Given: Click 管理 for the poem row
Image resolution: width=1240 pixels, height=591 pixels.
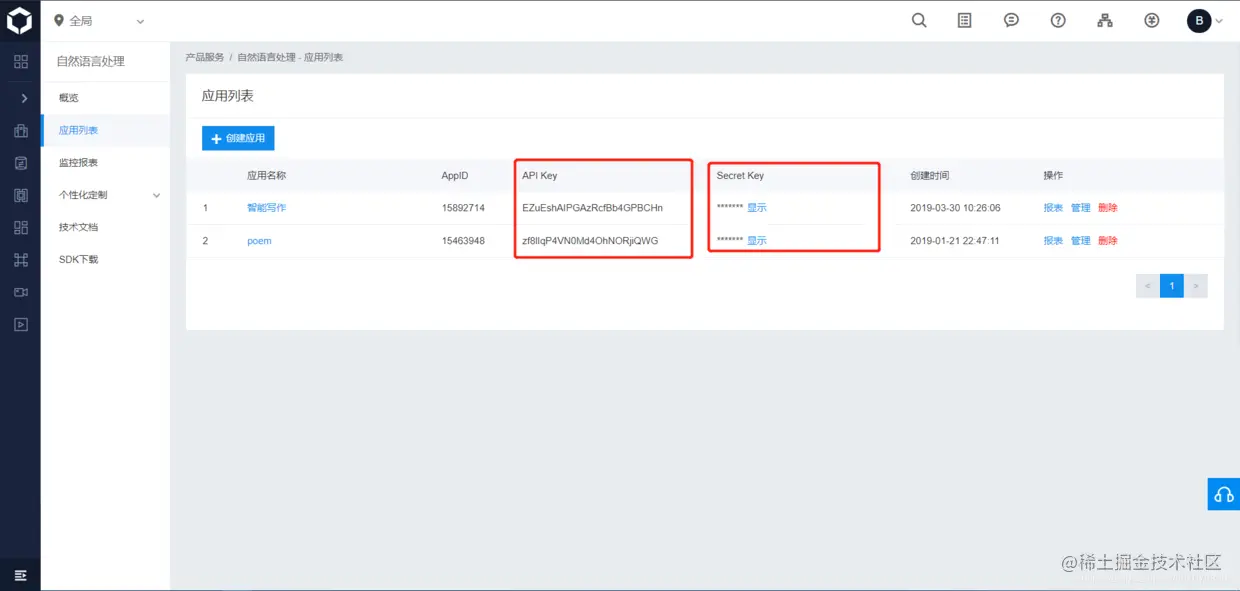Looking at the screenshot, I should [x=1081, y=241].
